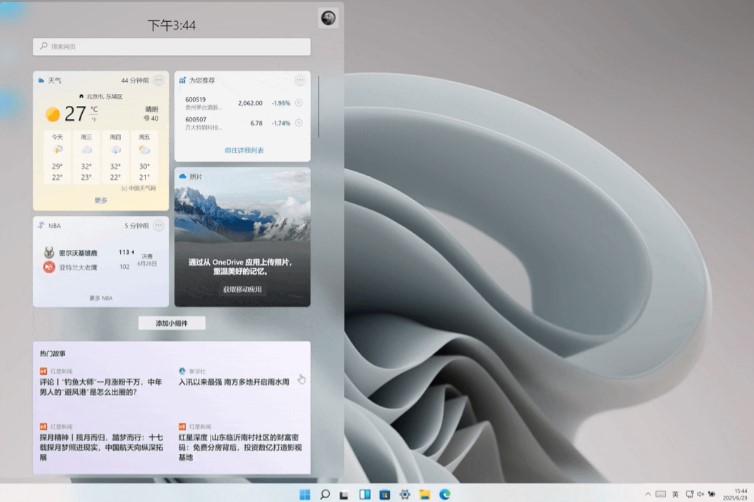Click 获取移动应用 button
This screenshot has width=754, height=502.
242,289
